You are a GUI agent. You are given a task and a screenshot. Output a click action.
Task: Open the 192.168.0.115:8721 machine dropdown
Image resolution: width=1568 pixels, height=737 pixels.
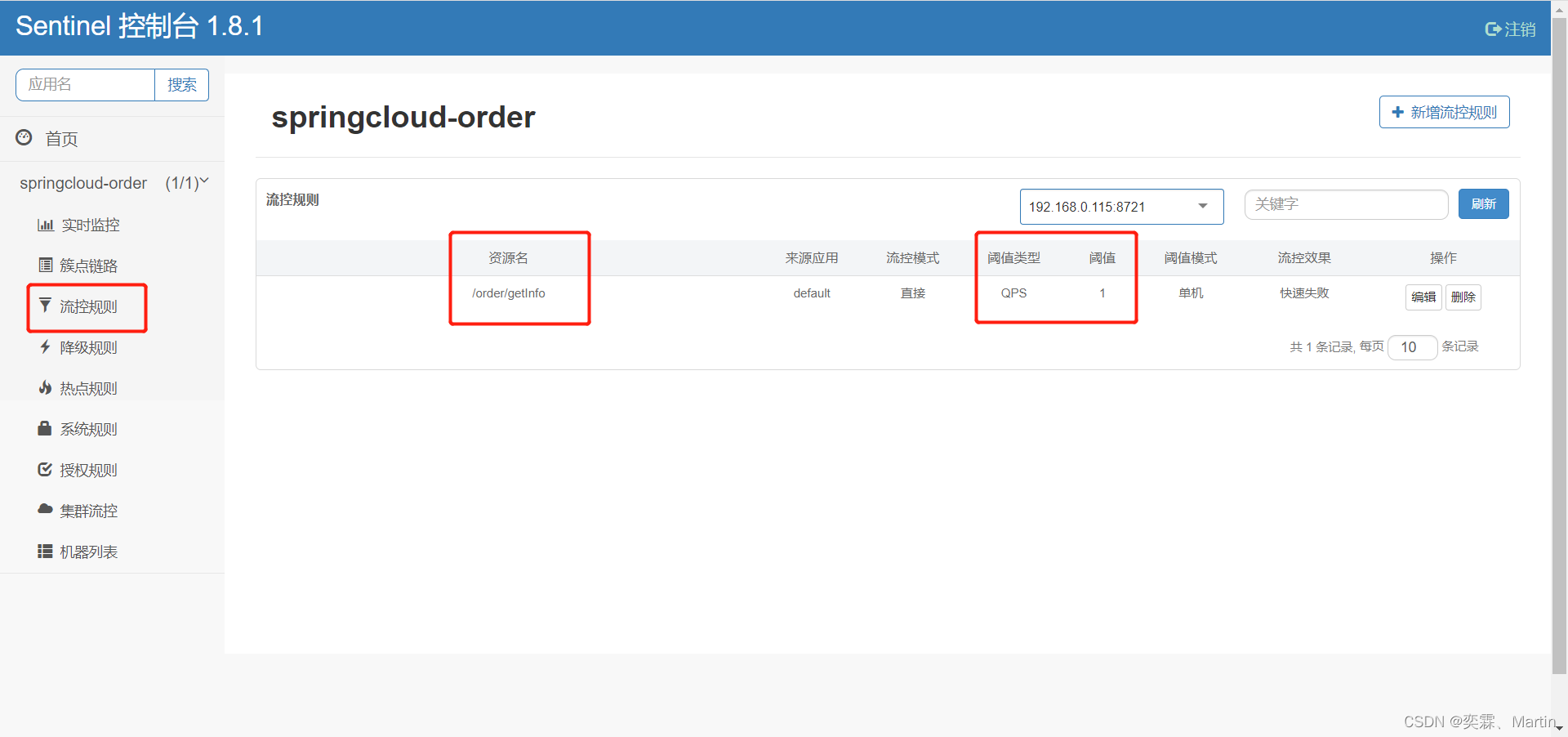1120,207
